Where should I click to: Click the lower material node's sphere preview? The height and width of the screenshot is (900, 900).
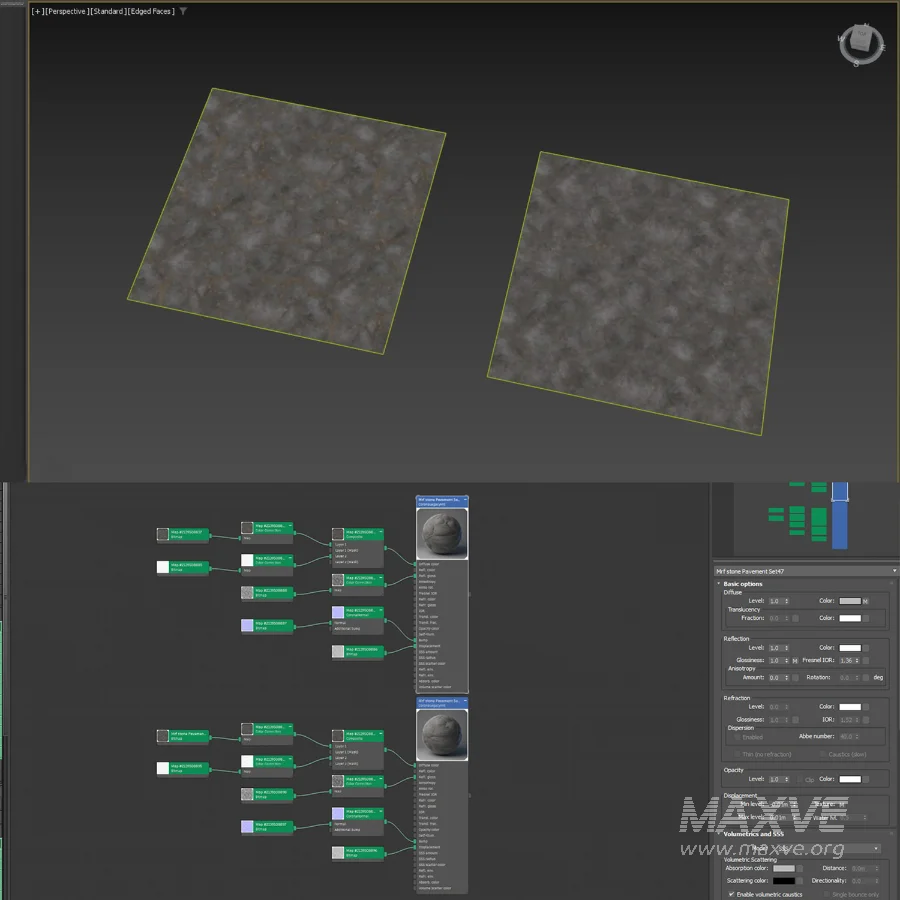pyautogui.click(x=441, y=735)
